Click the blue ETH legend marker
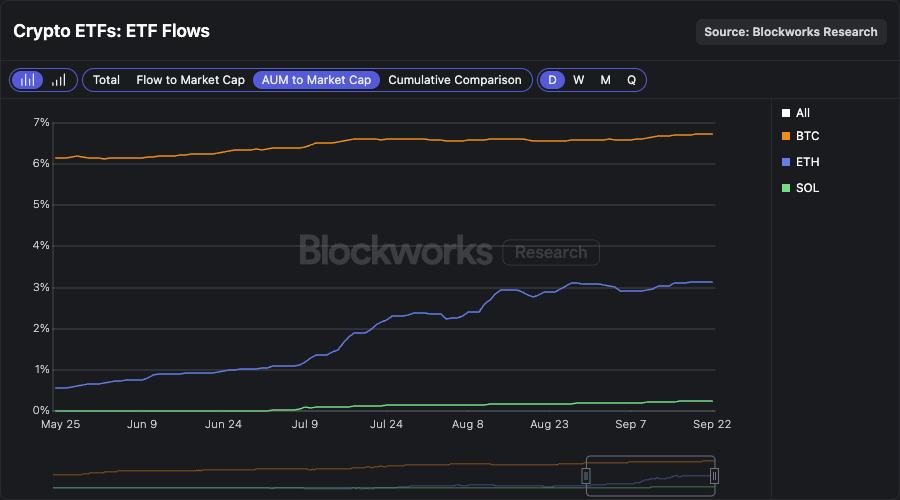Viewport: 900px width, 500px height. [786, 162]
